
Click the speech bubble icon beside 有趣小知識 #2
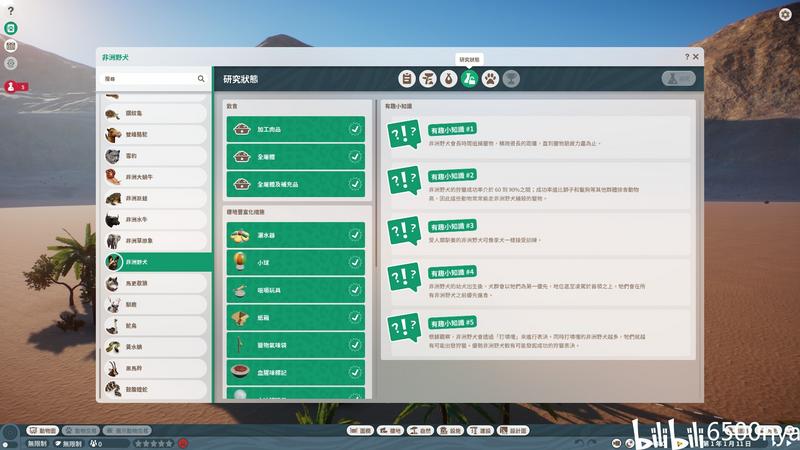pyautogui.click(x=404, y=181)
